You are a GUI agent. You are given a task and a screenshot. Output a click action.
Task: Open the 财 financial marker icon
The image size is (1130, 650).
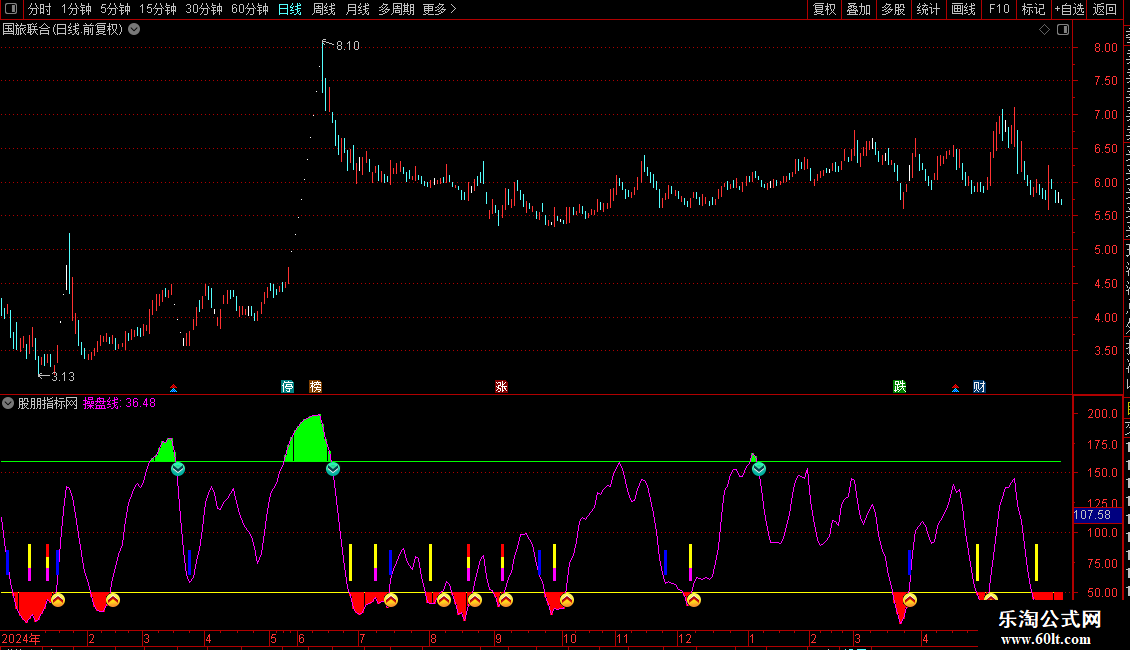(979, 387)
